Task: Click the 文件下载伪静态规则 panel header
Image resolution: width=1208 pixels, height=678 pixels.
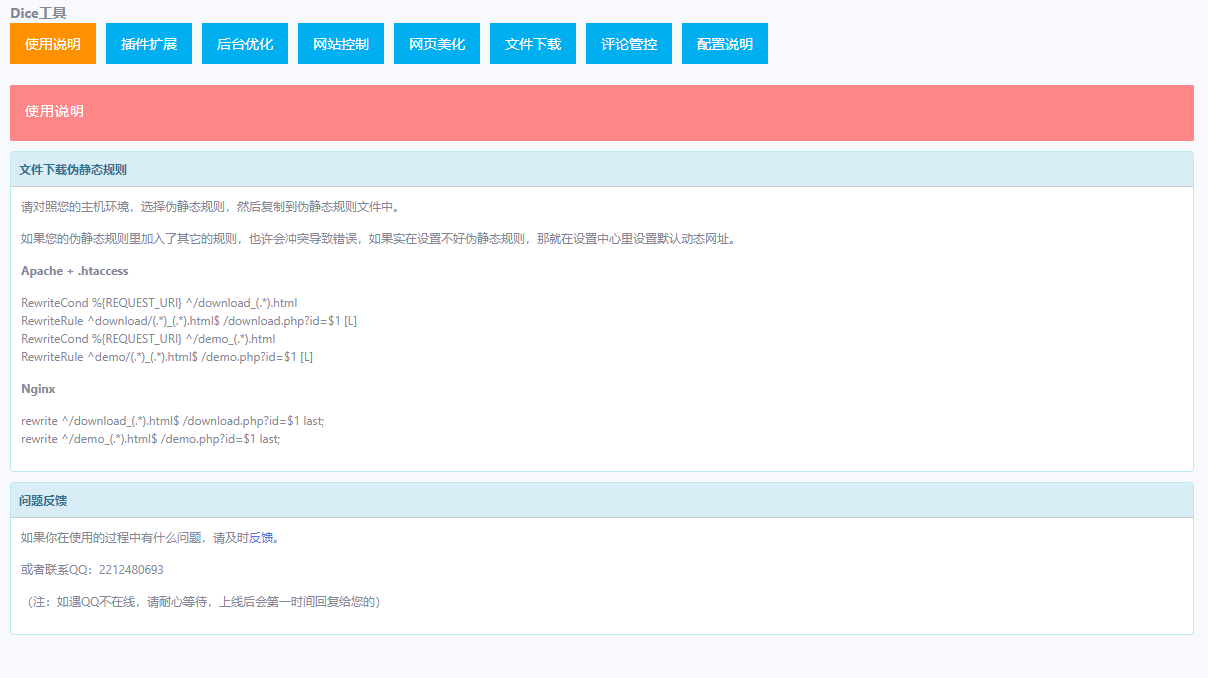Action: click(x=602, y=170)
